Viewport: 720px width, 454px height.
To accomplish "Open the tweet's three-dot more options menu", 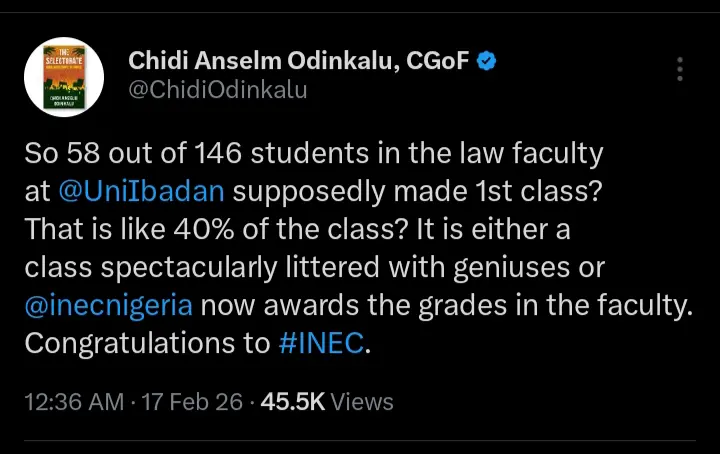I will [680, 69].
